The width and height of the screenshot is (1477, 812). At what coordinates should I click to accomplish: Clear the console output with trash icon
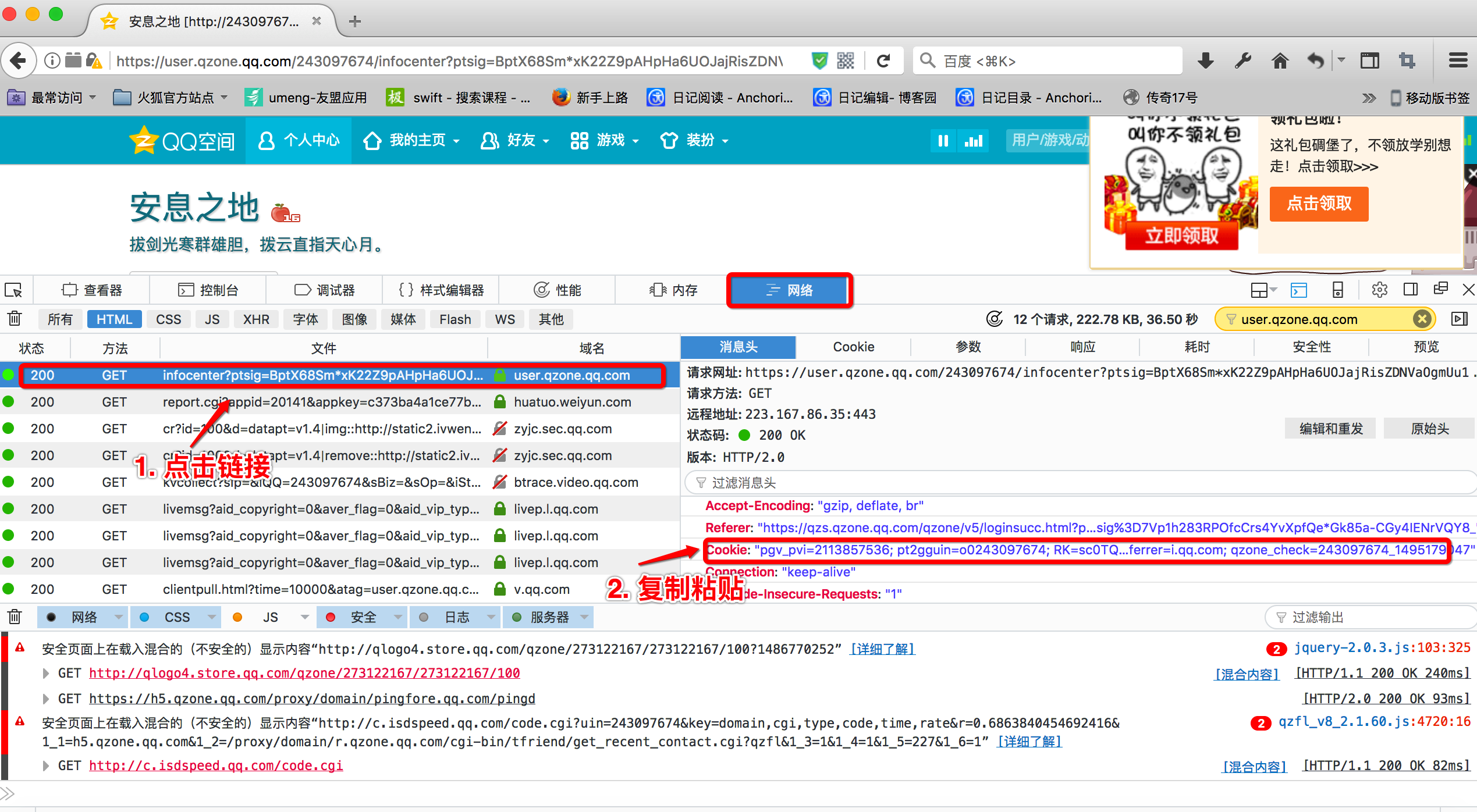click(x=15, y=617)
